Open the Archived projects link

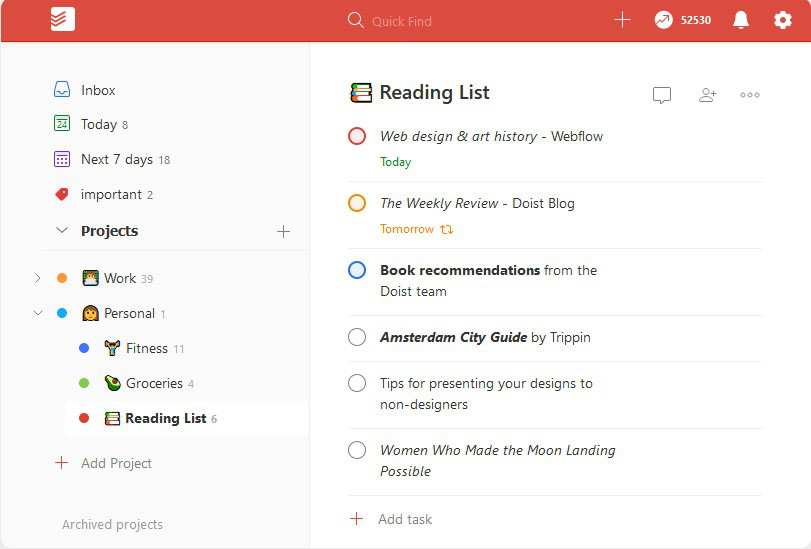[112, 524]
